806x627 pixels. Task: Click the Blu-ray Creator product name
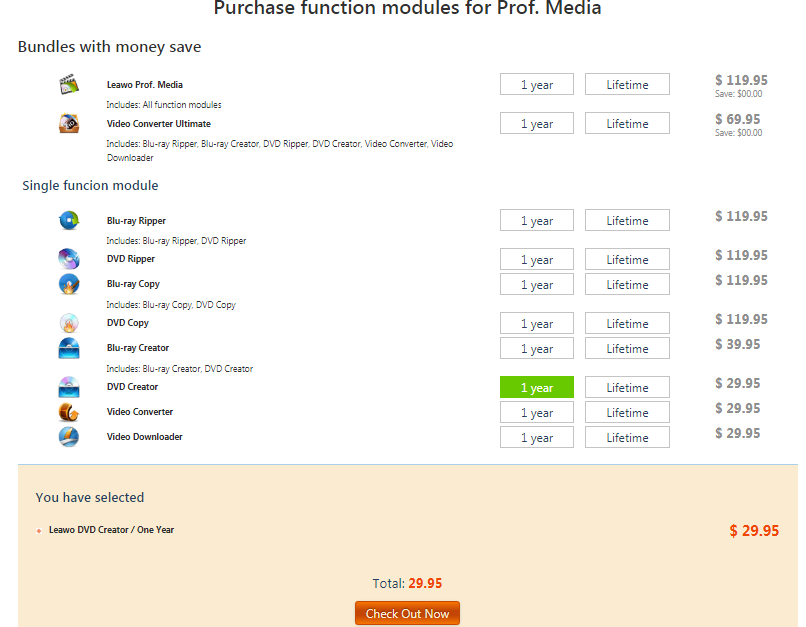tap(138, 348)
